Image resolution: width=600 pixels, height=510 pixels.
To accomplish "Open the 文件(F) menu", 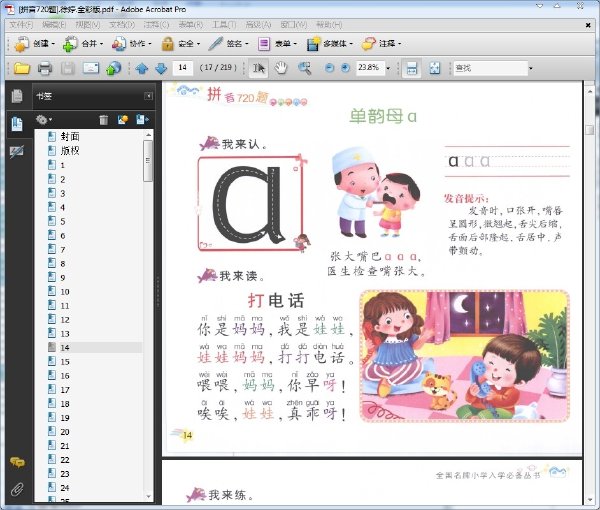I will tap(21, 25).
